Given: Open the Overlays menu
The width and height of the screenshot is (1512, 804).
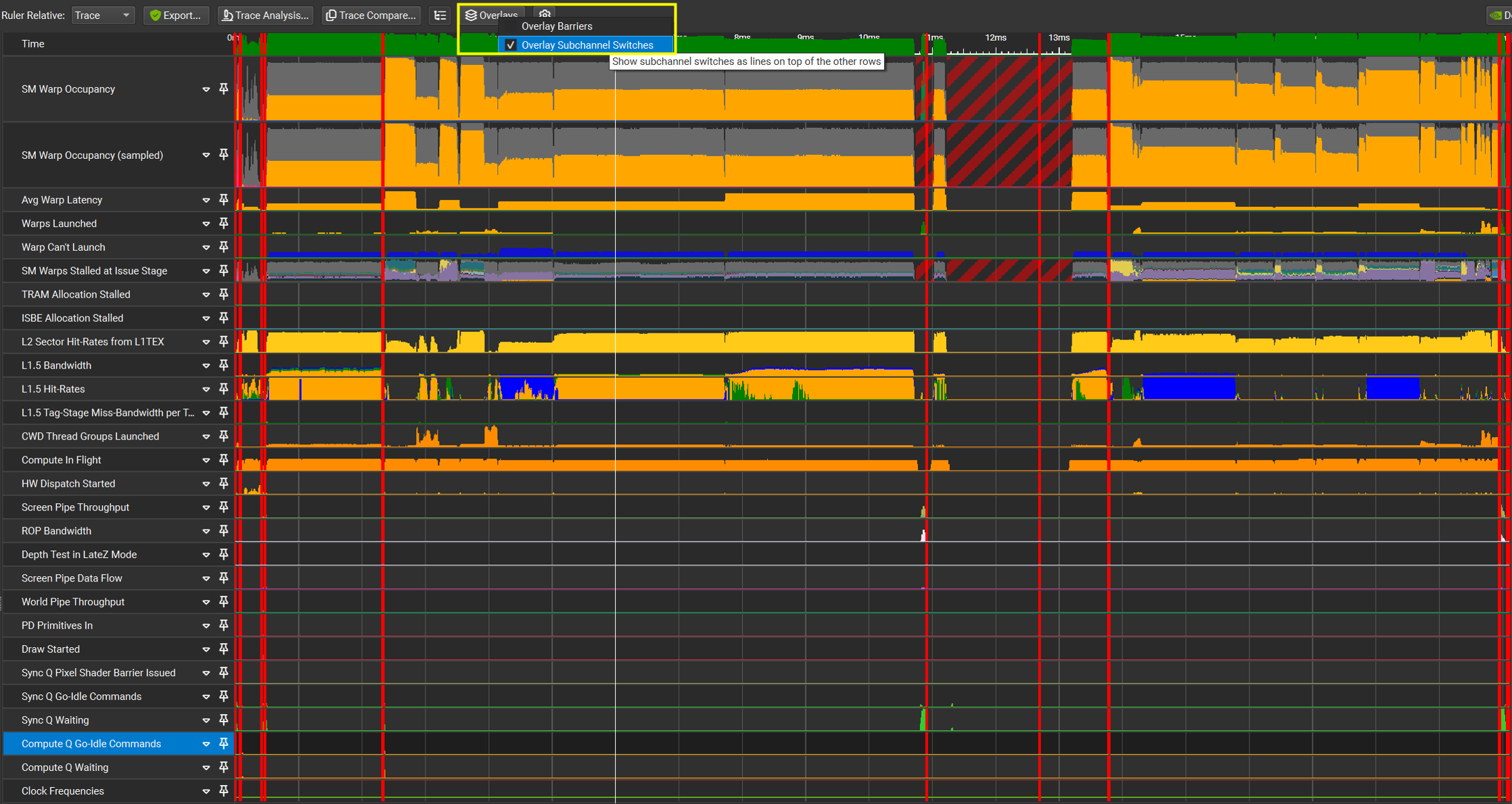Looking at the screenshot, I should coord(491,15).
